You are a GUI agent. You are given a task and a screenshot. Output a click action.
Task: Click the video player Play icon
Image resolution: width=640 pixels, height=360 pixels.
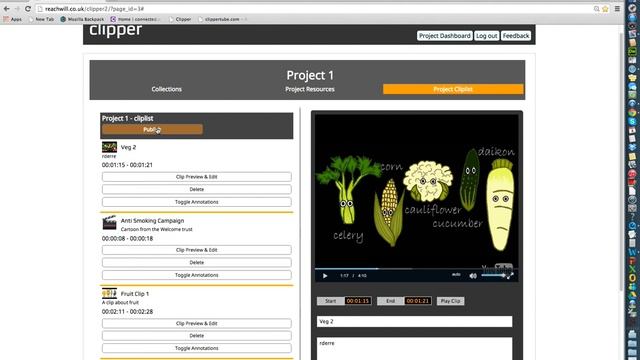coord(325,276)
